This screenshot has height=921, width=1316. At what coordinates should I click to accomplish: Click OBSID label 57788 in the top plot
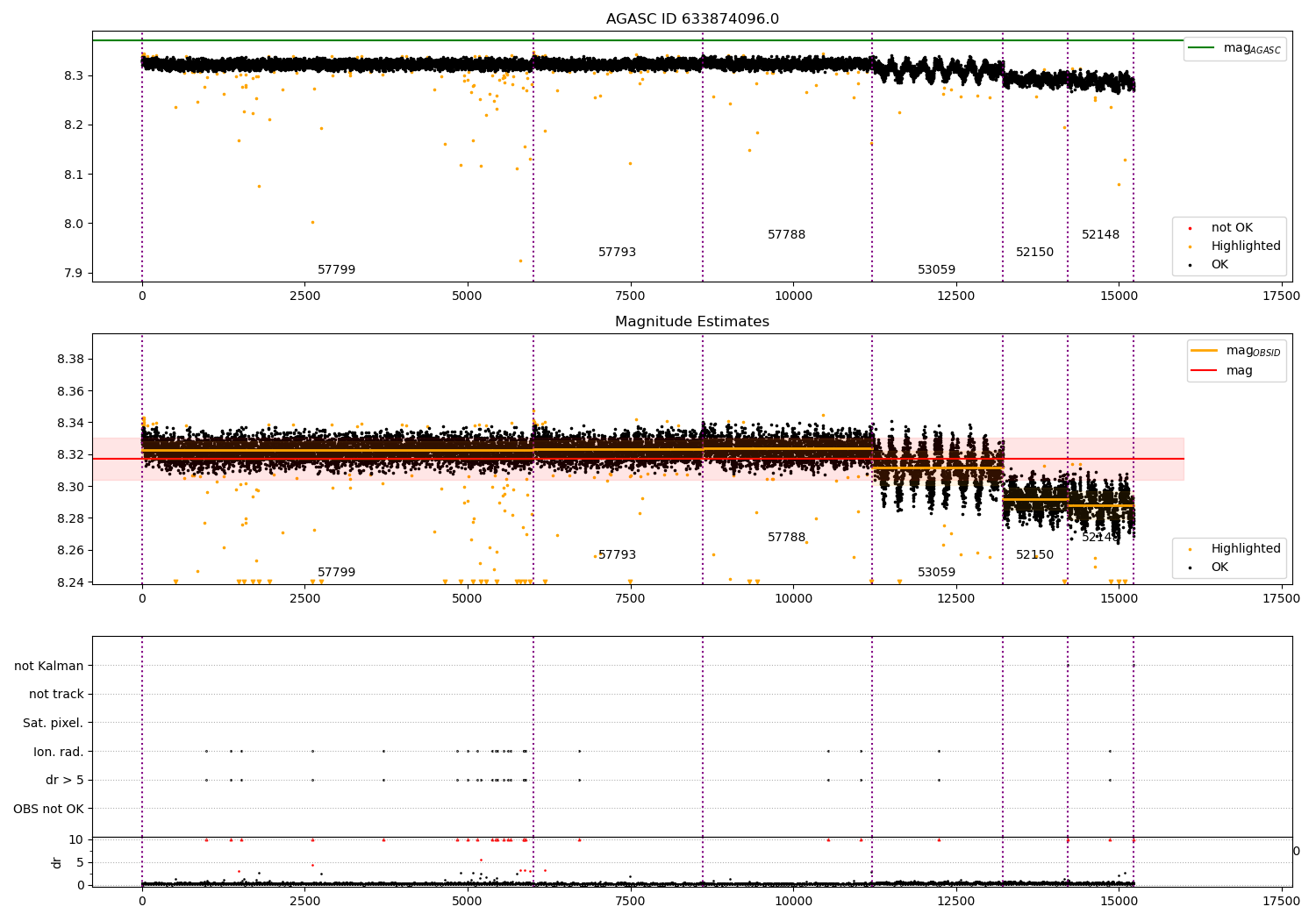[x=787, y=235]
